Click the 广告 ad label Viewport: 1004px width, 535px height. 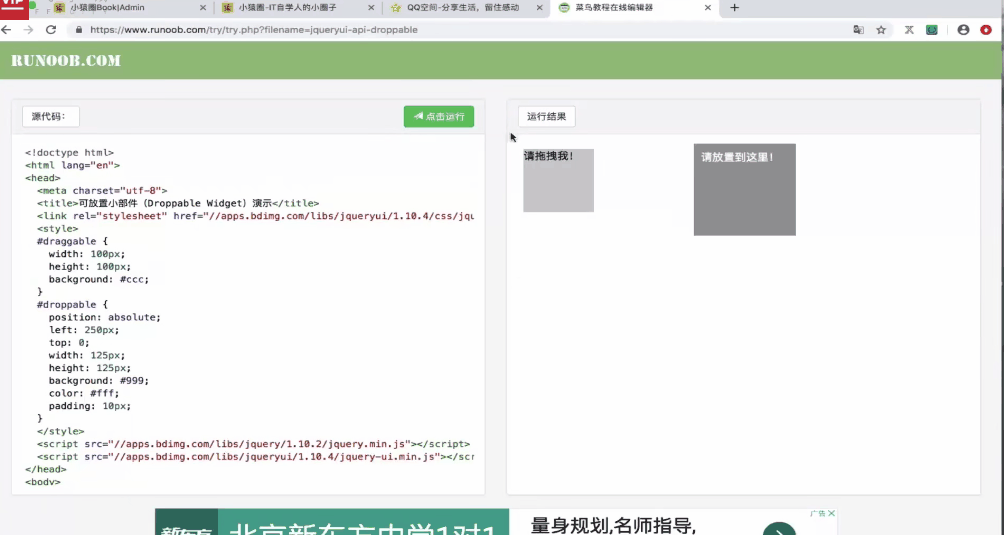pyautogui.click(x=818, y=513)
